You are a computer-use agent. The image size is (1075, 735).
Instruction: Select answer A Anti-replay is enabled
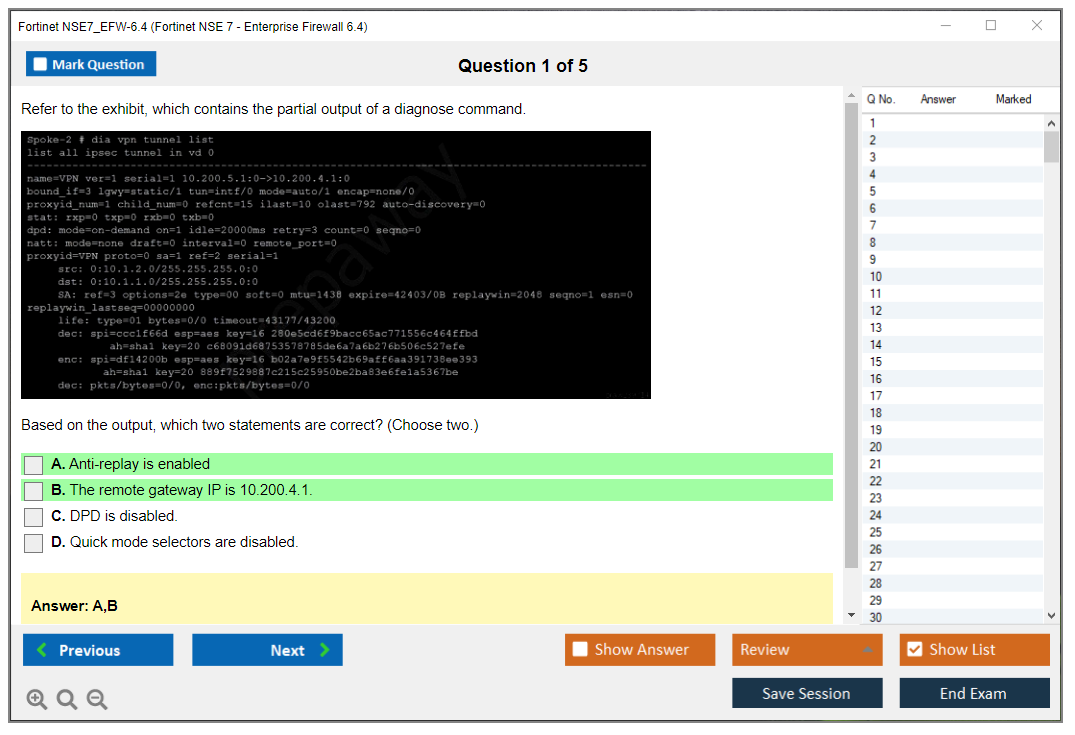point(34,465)
